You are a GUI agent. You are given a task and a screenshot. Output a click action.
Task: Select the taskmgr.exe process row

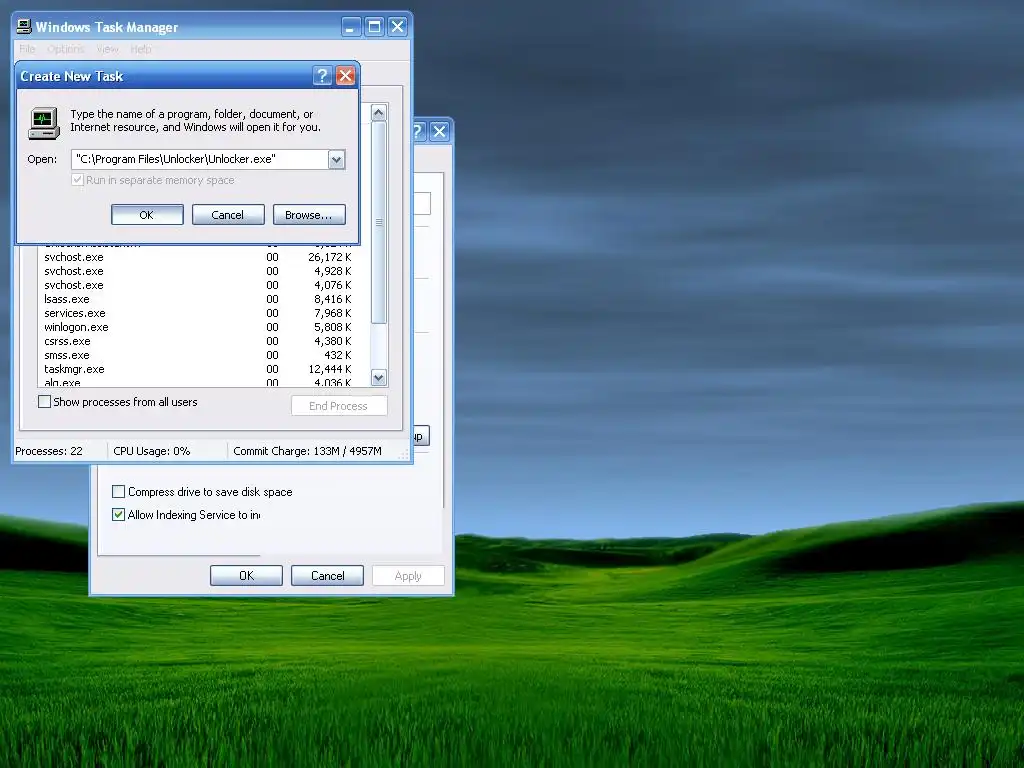[x=198, y=369]
